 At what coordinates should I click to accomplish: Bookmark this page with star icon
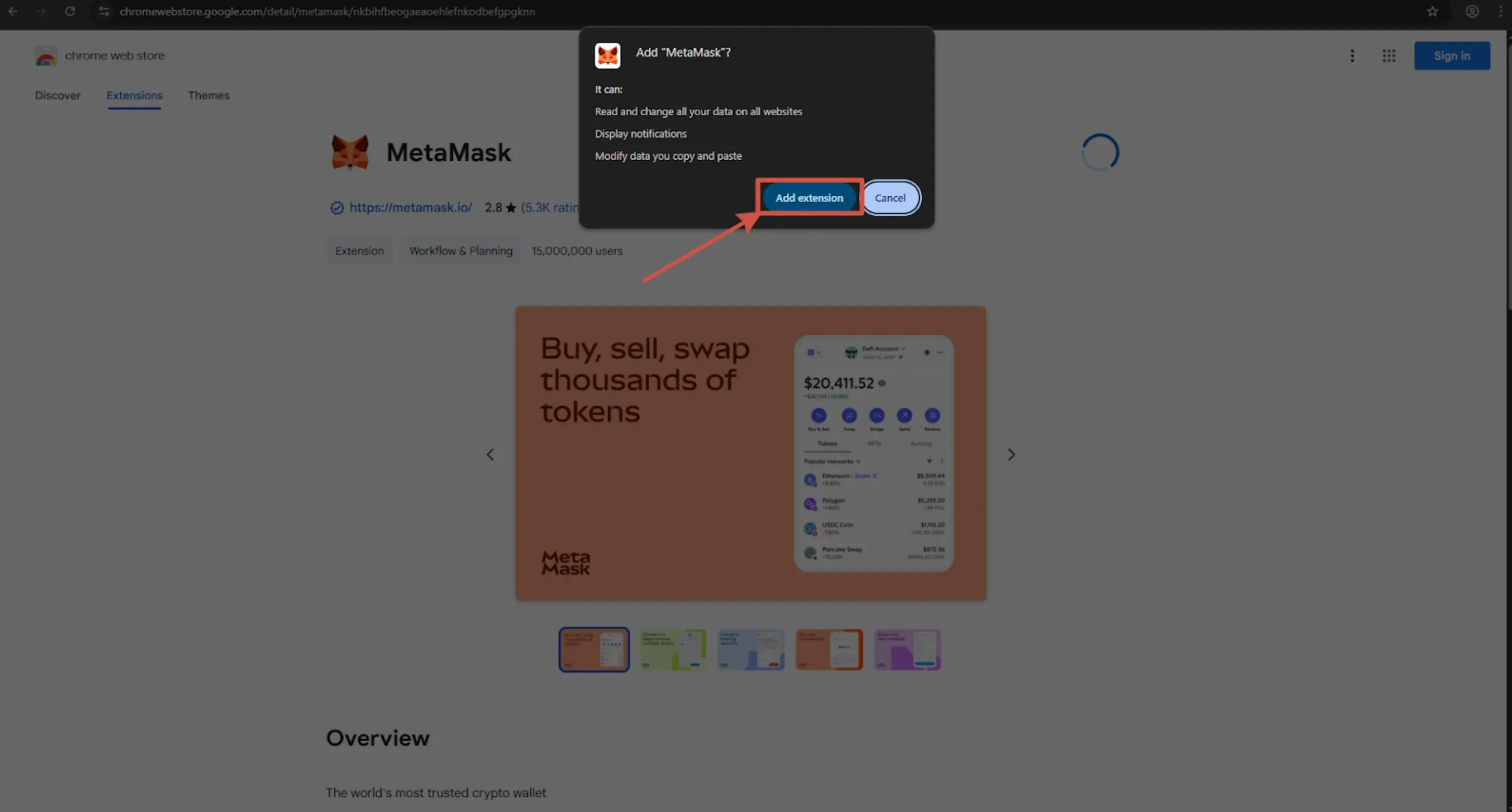pos(1432,11)
